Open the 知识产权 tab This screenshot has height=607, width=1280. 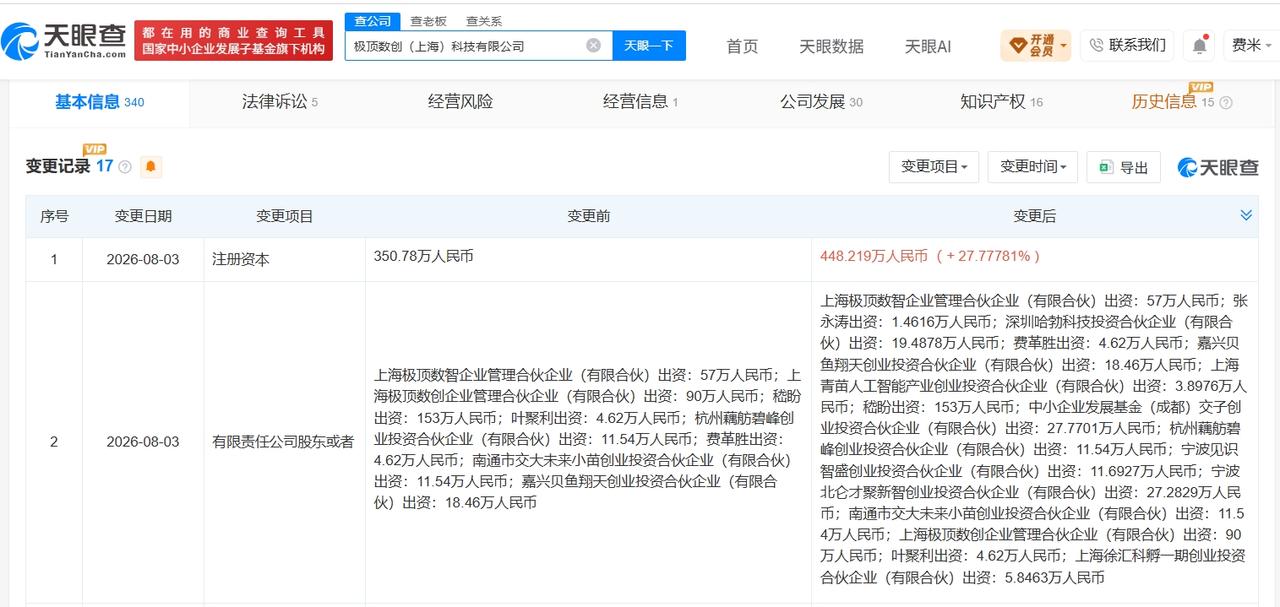click(x=1001, y=102)
